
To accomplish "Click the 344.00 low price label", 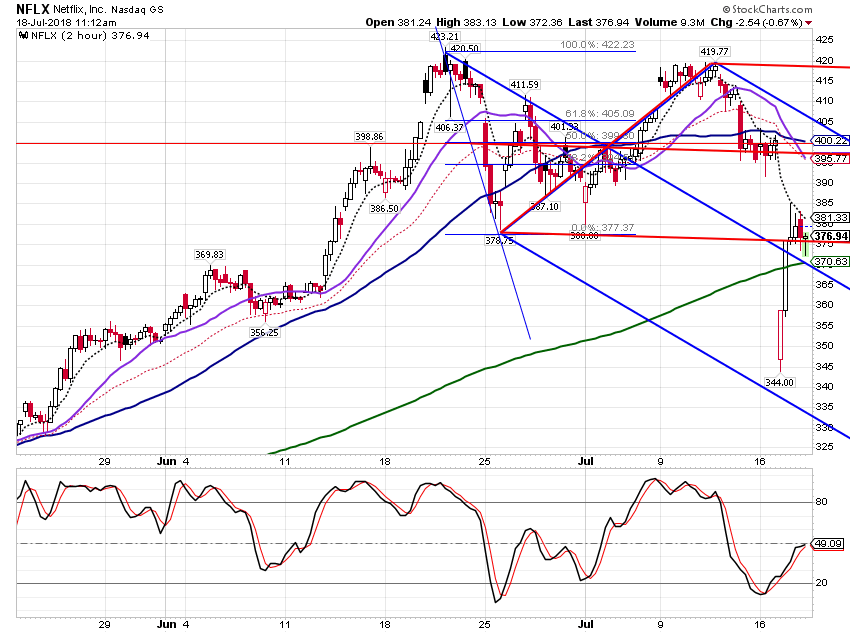I will pos(780,382).
